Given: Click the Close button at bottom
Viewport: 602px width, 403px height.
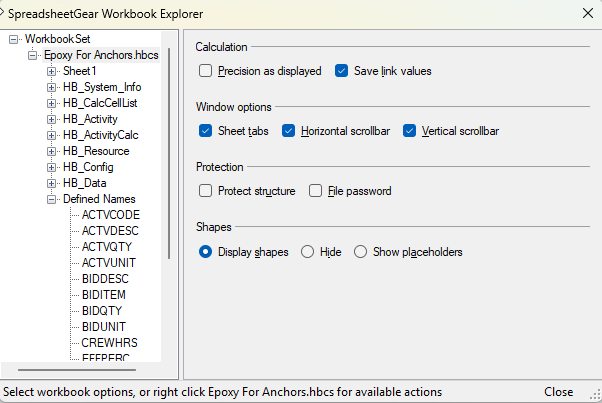Looking at the screenshot, I should (x=559, y=392).
